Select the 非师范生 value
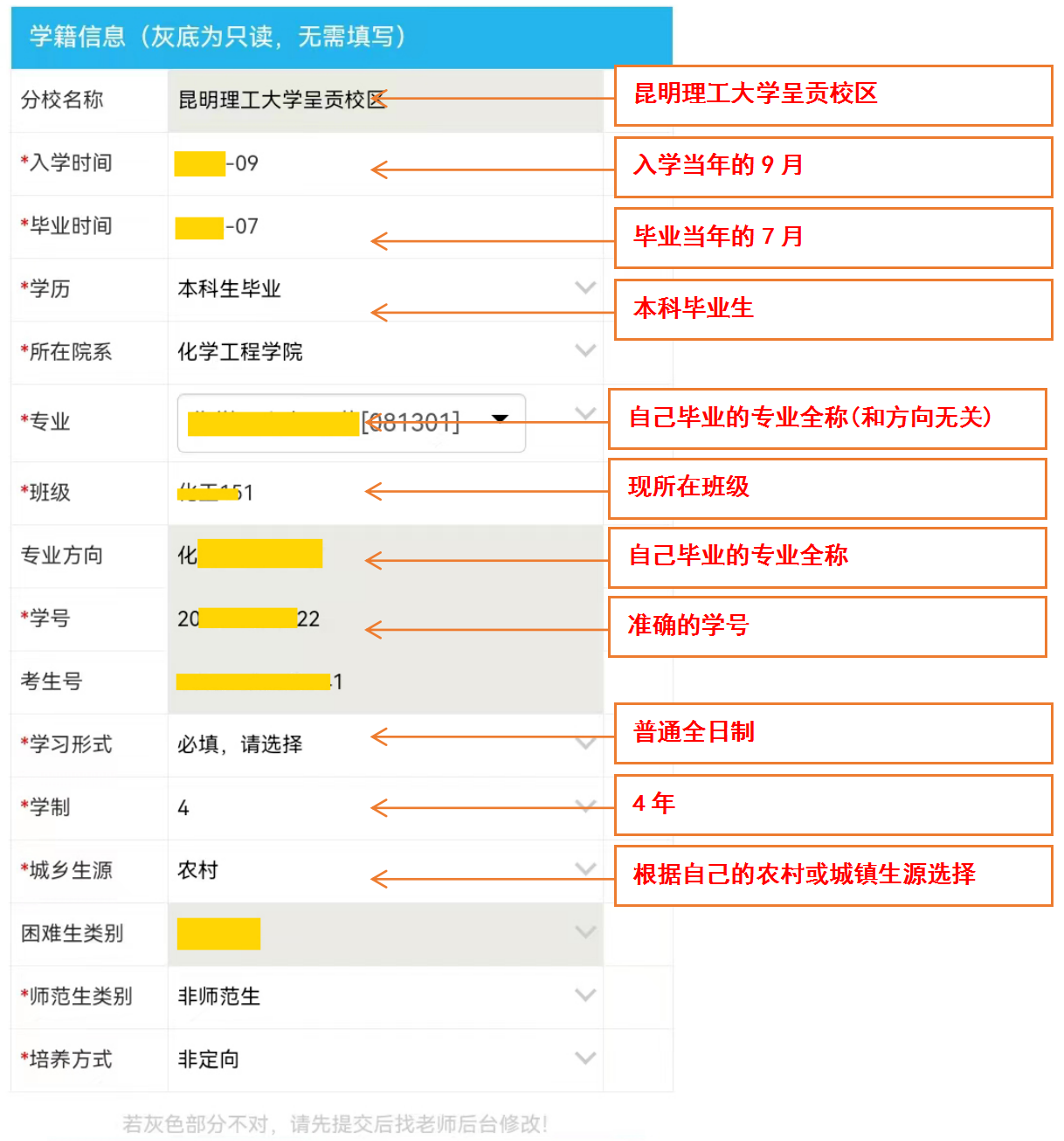The height and width of the screenshot is (1141, 1064). [219, 996]
